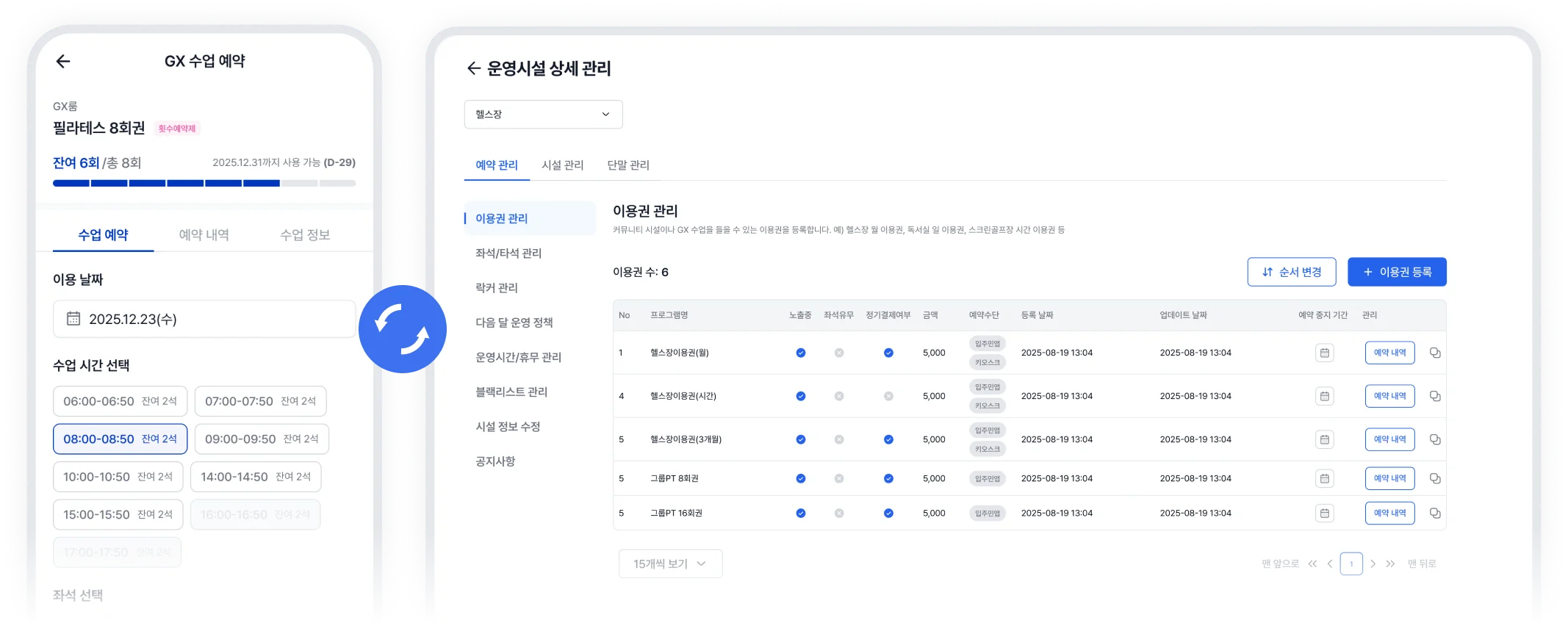Select the 07:00-07:50 time slot
This screenshot has width=1568, height=623.
tap(260, 401)
